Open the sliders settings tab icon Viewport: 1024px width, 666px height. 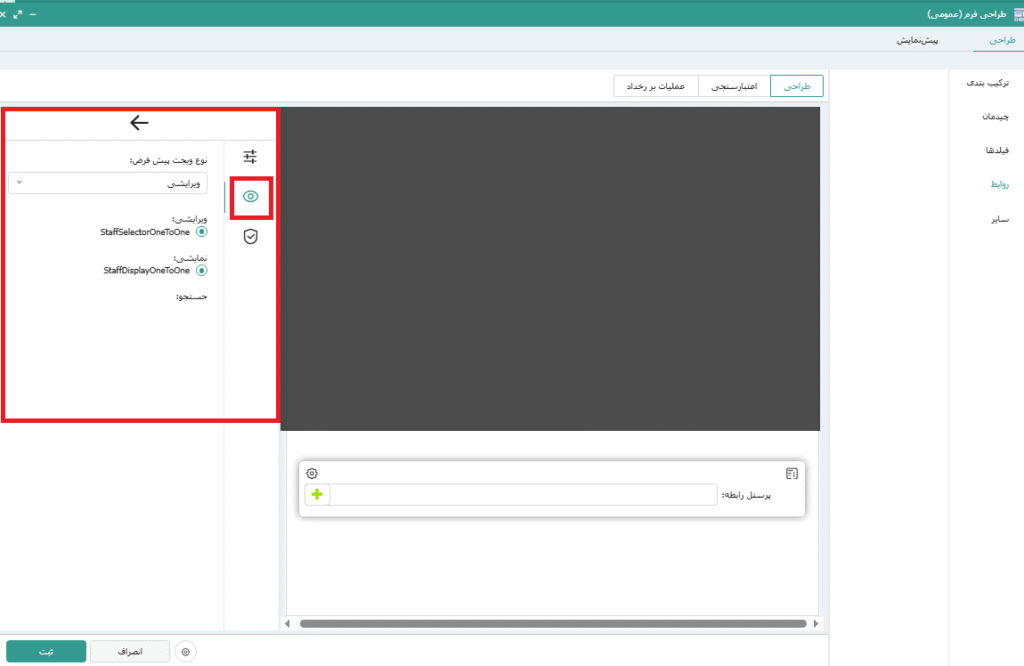(x=250, y=156)
